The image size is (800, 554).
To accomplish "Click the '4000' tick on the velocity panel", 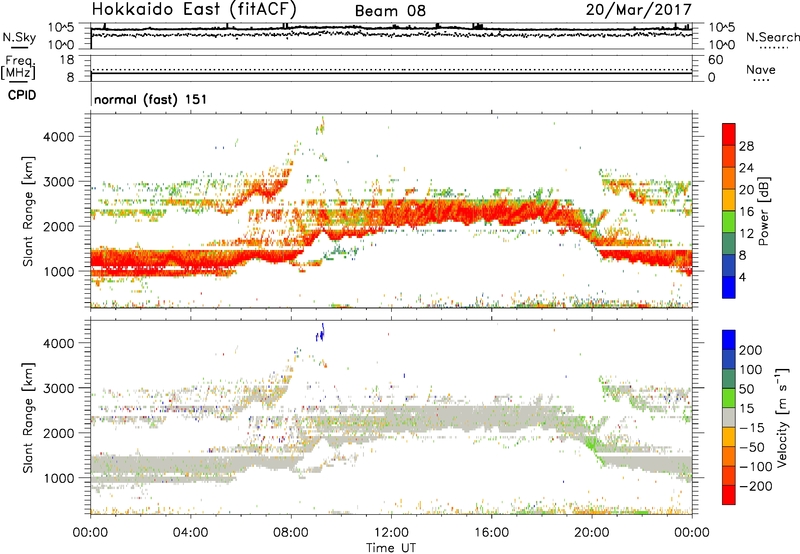I will (58, 343).
